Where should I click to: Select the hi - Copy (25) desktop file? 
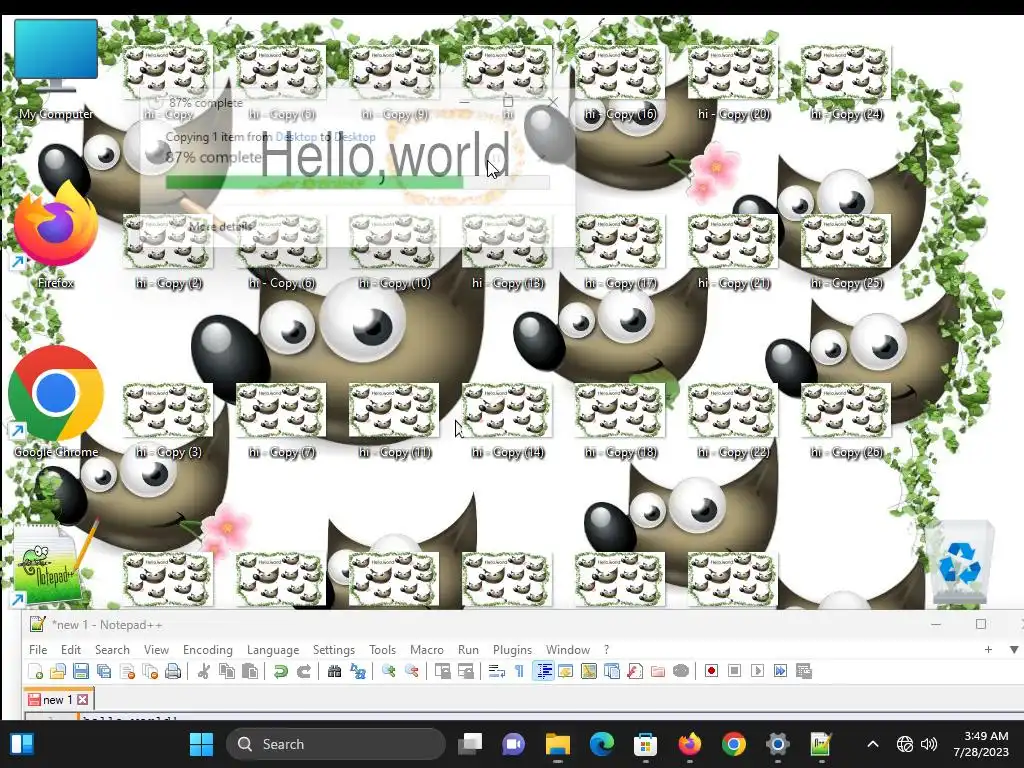tap(846, 253)
